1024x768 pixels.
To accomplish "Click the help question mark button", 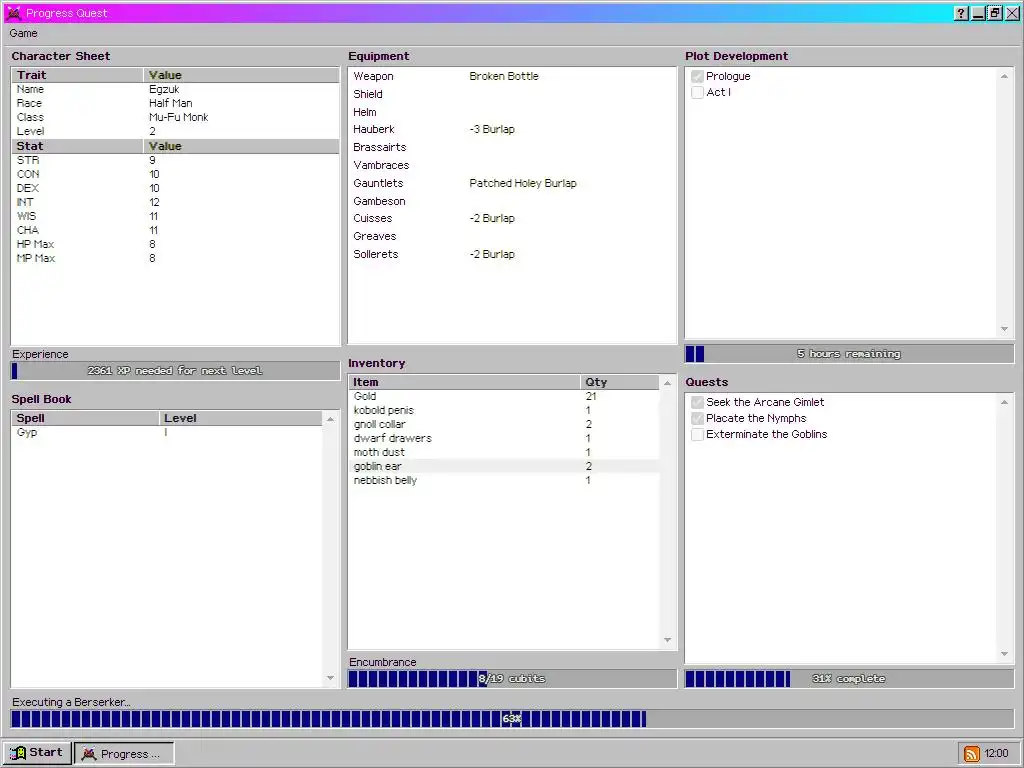I will 961,13.
